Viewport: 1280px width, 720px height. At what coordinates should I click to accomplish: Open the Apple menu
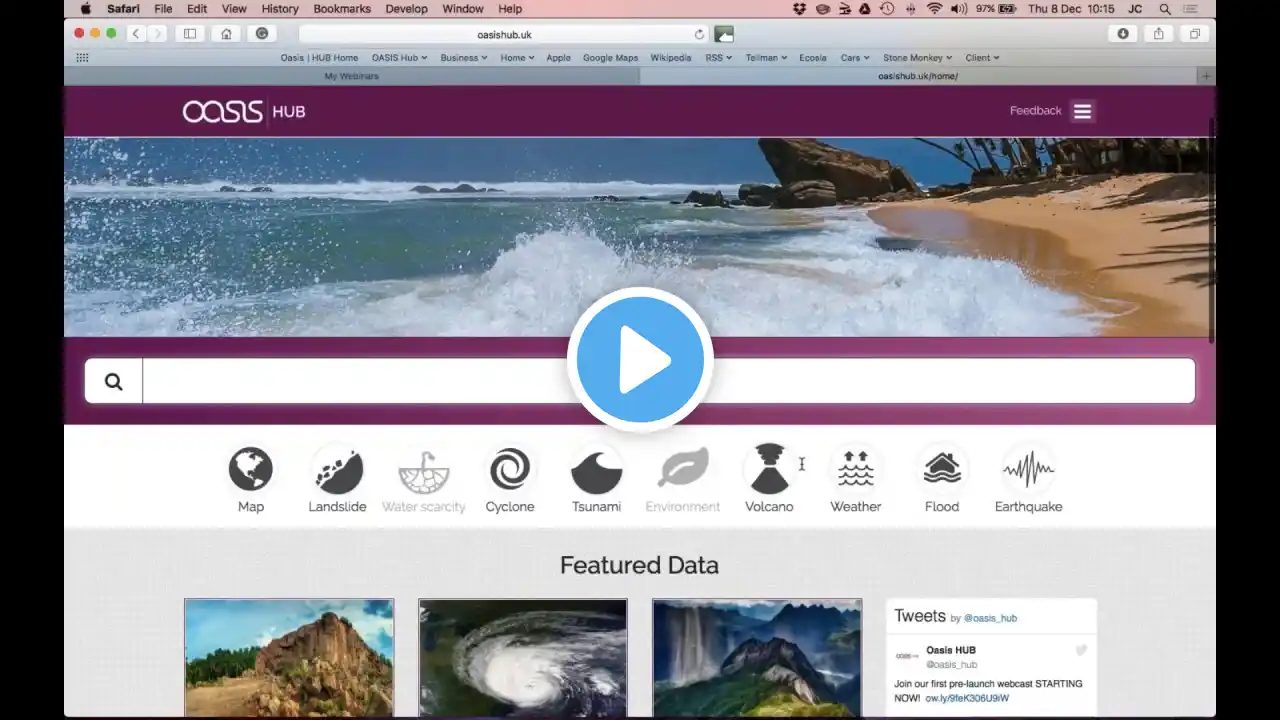click(85, 9)
